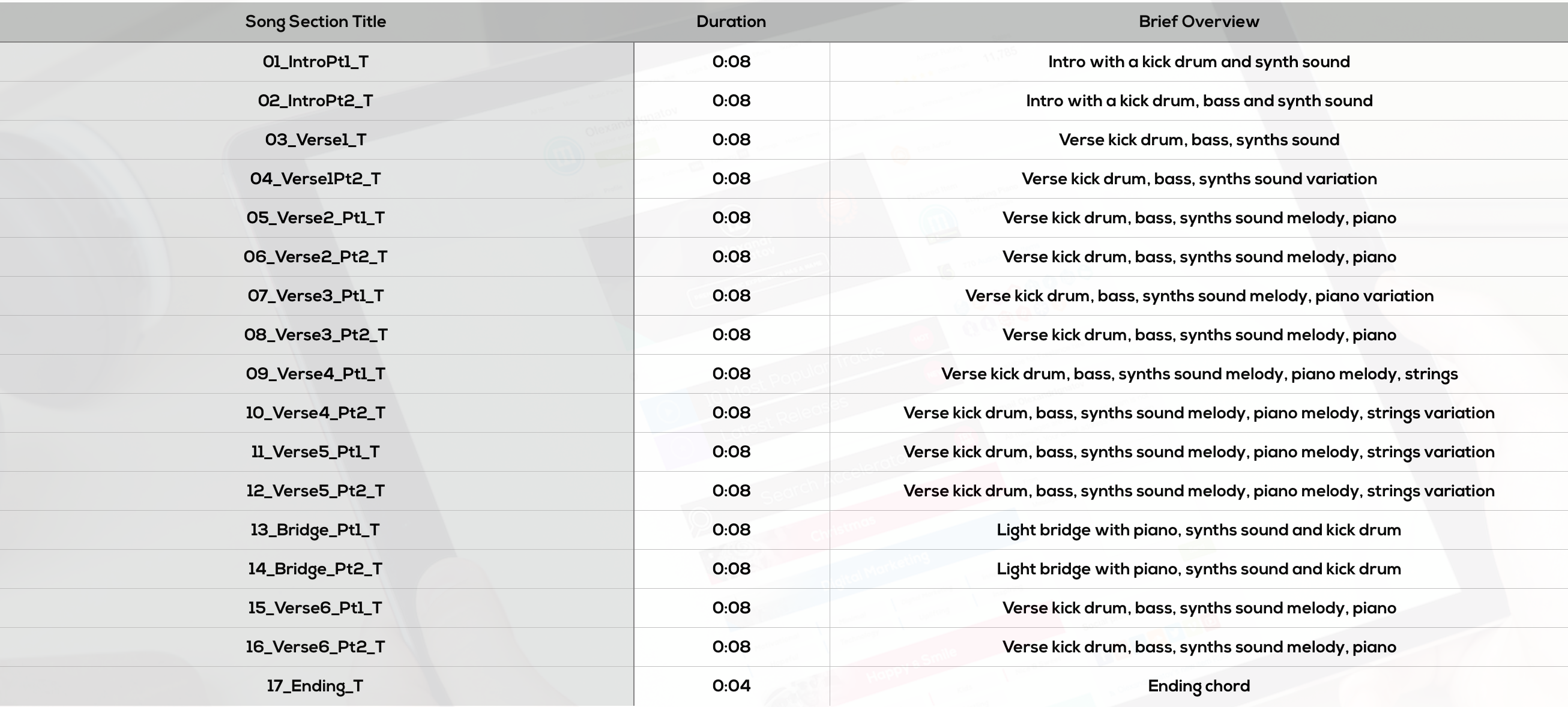Select the 14_Bridge_Pt2_T row title

tap(315, 569)
